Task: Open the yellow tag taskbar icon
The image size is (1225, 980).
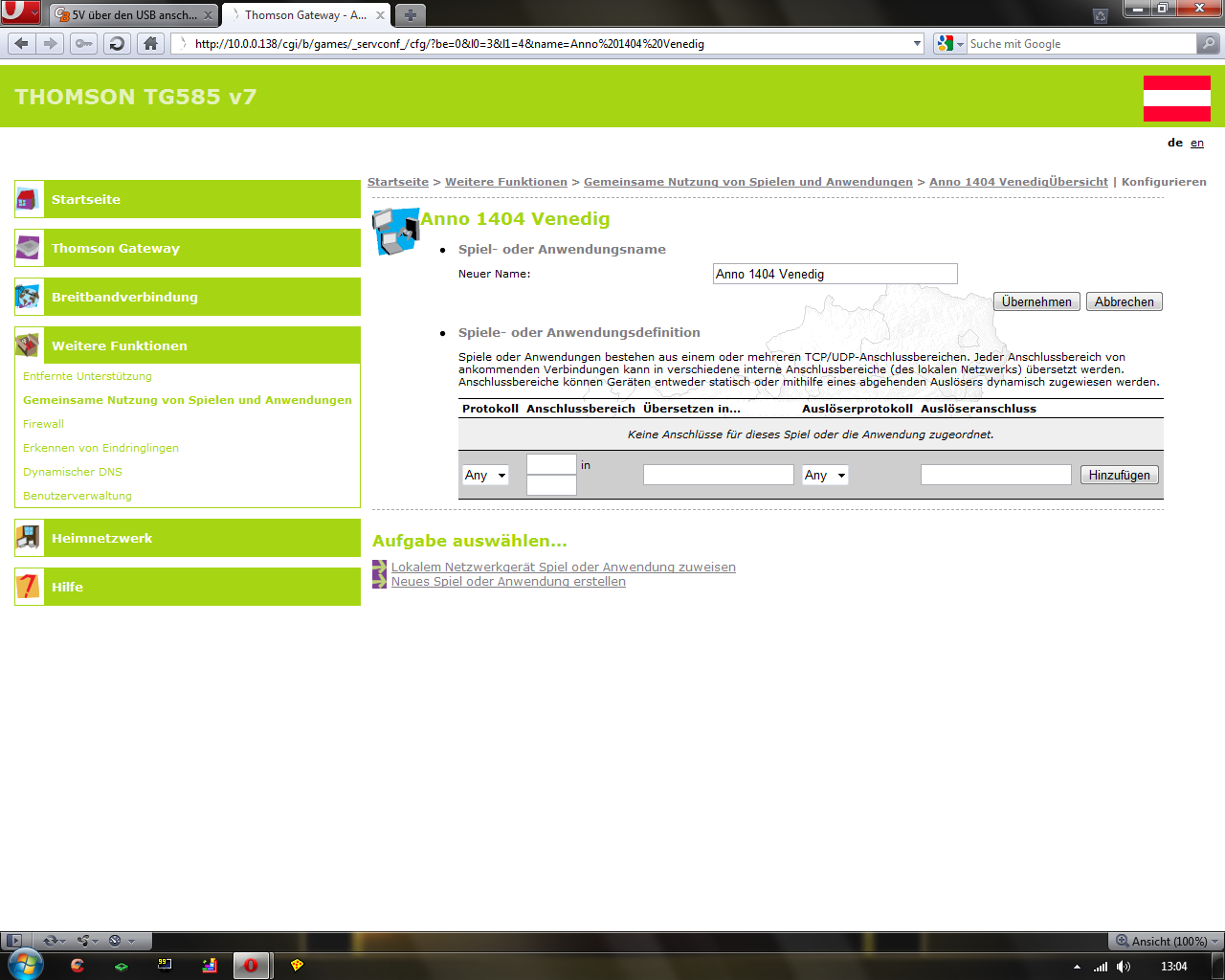Action: click(x=297, y=966)
